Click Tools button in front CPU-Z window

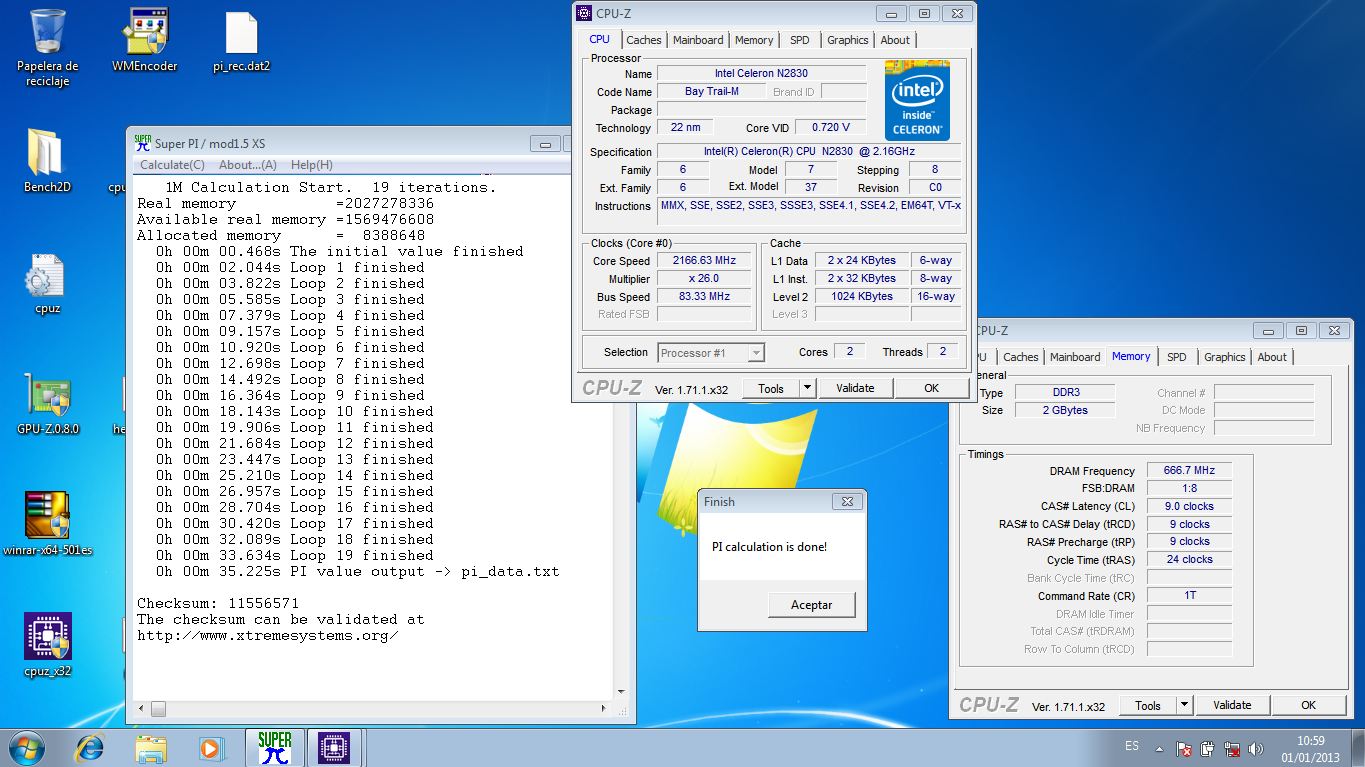(771, 388)
